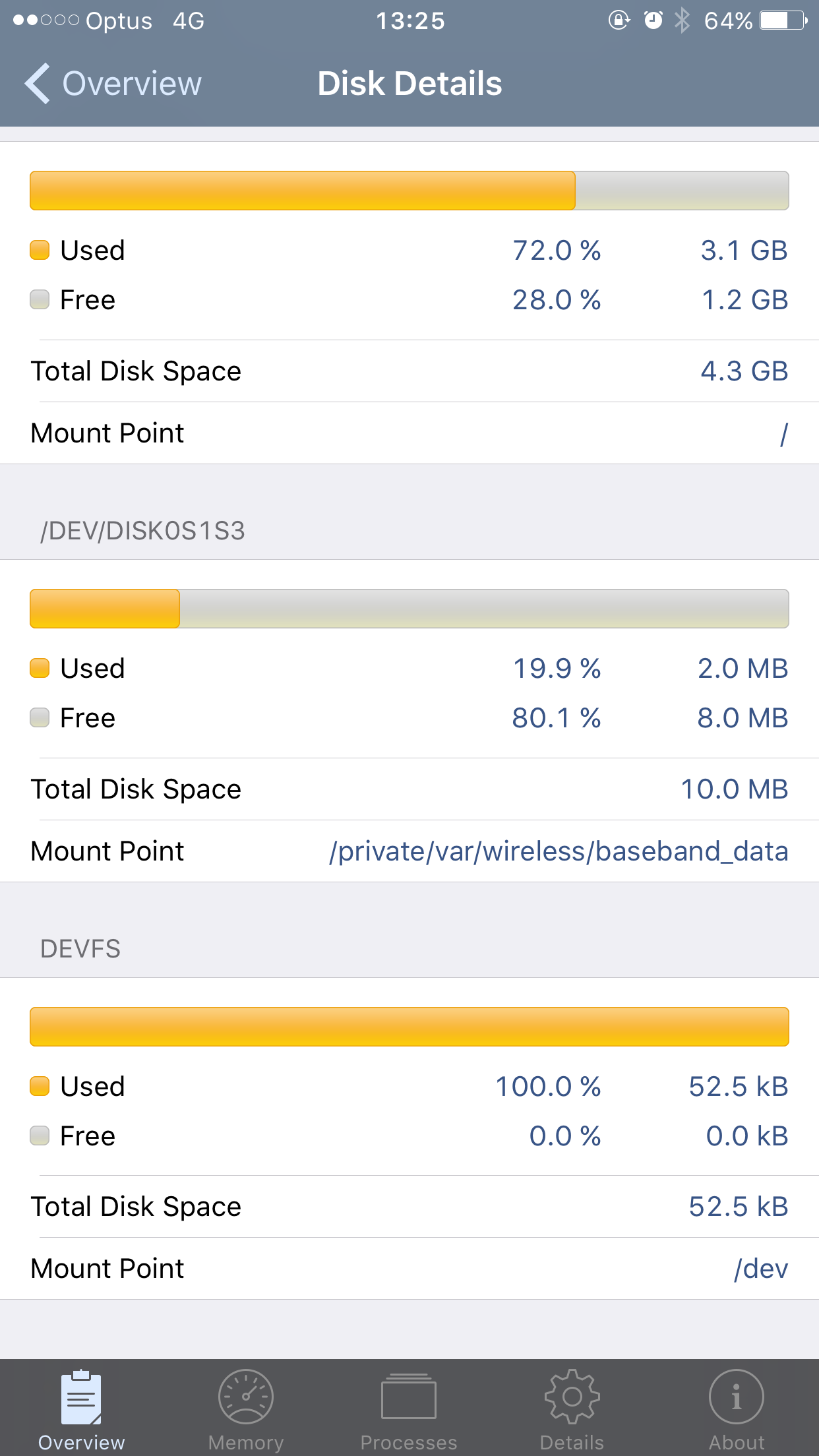Click the root disk usage bar
Image resolution: width=819 pixels, height=1456 pixels.
point(409,191)
